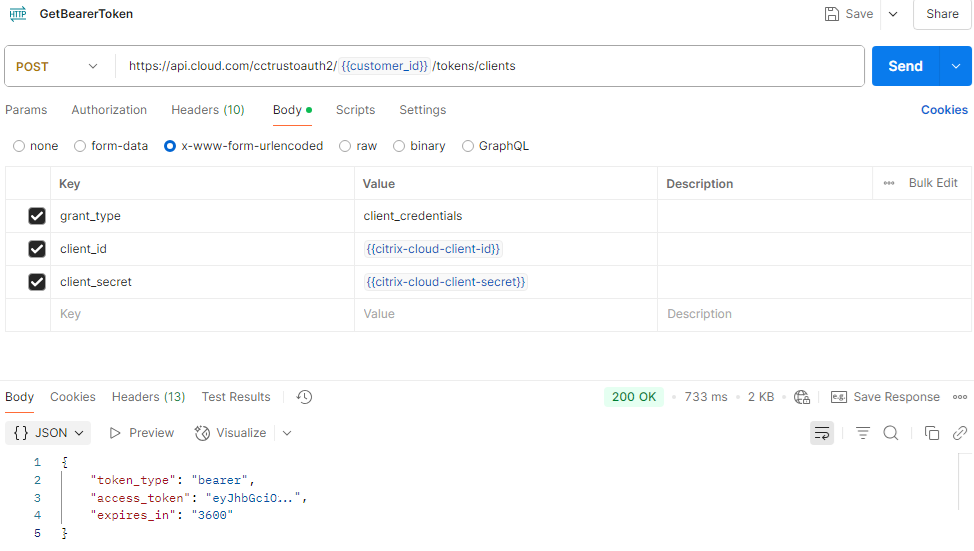The image size is (974, 551).
Task: Click the blue Send button
Action: tap(905, 66)
